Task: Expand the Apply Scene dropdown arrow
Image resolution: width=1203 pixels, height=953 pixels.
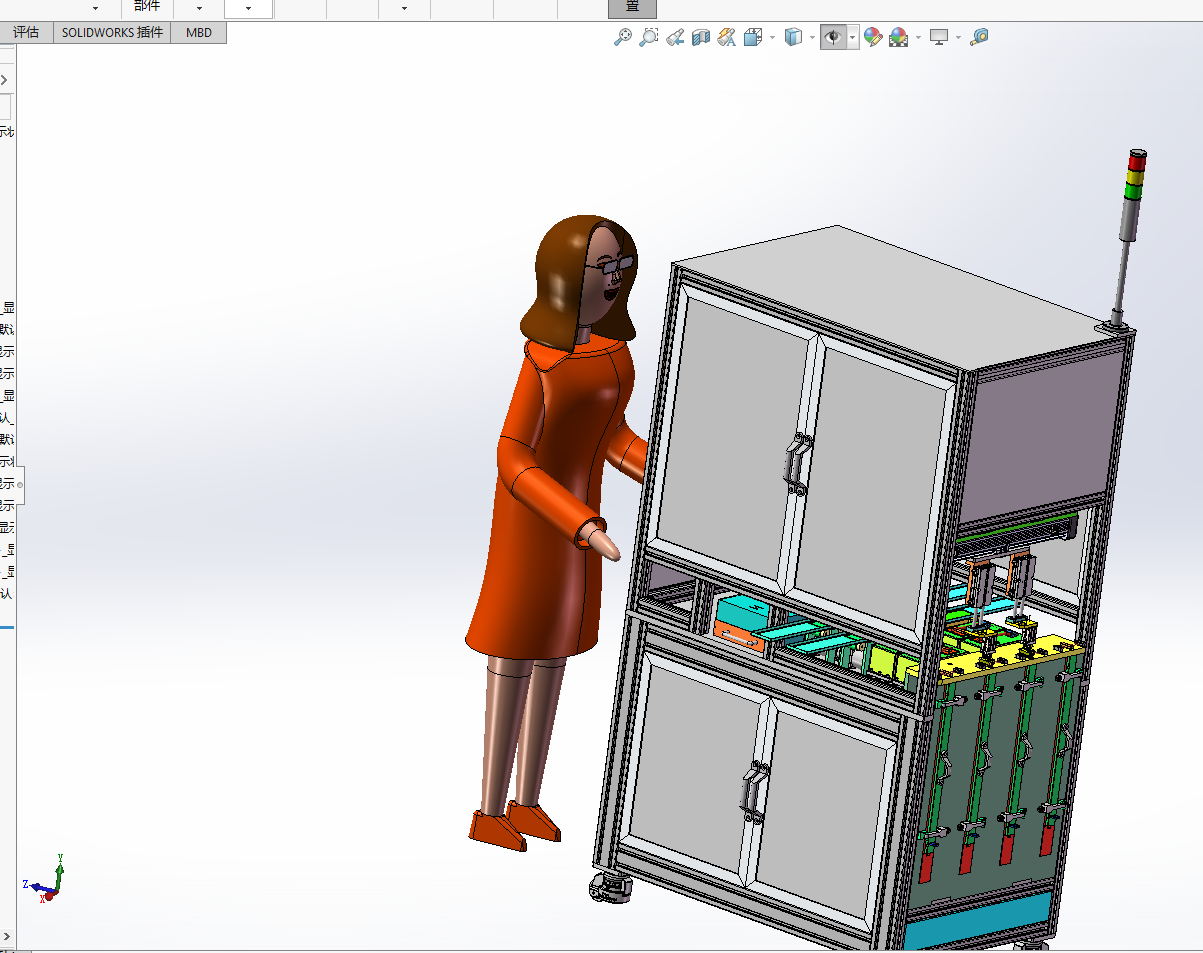Action: [917, 38]
